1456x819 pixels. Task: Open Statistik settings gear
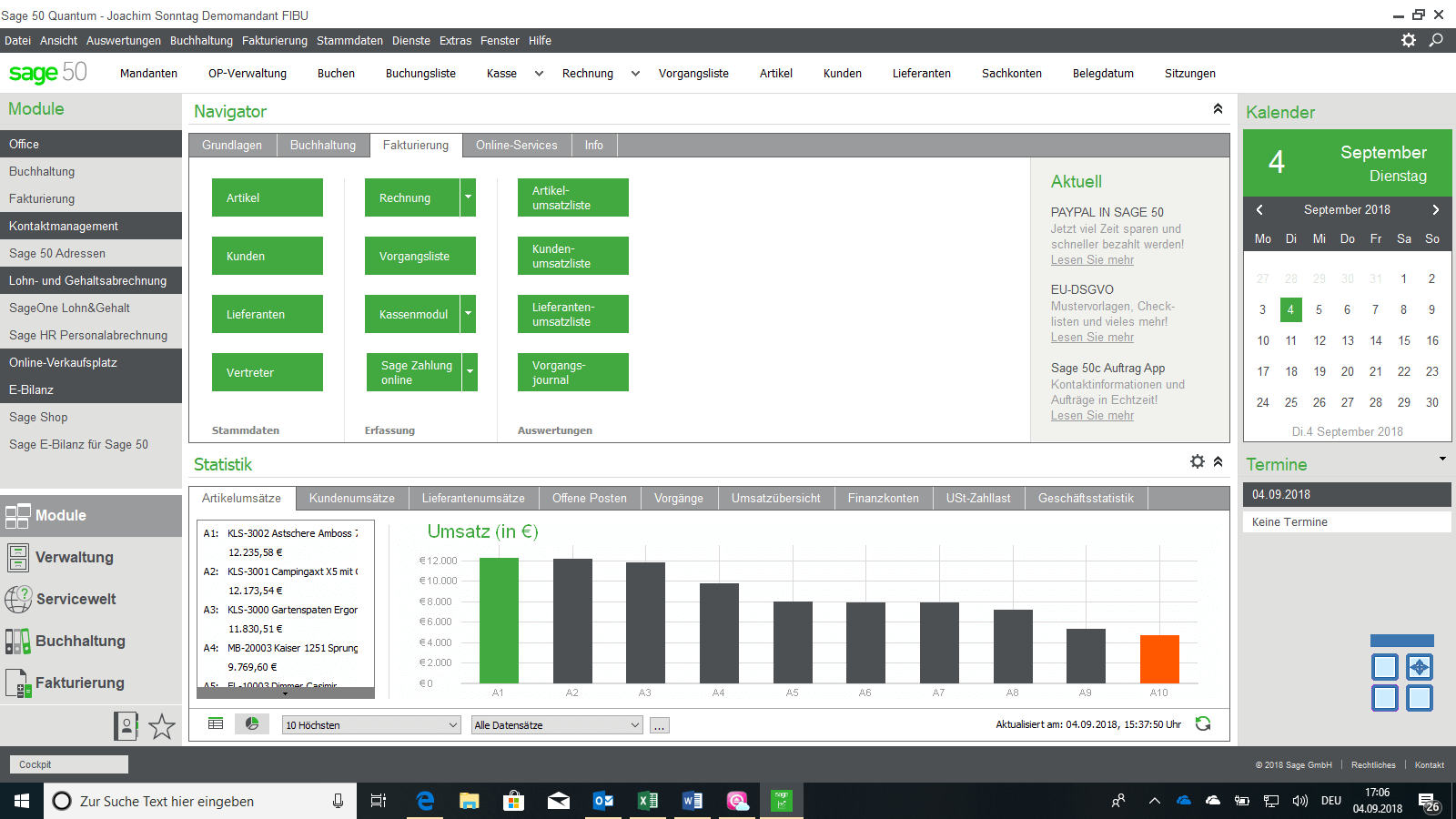(x=1198, y=462)
